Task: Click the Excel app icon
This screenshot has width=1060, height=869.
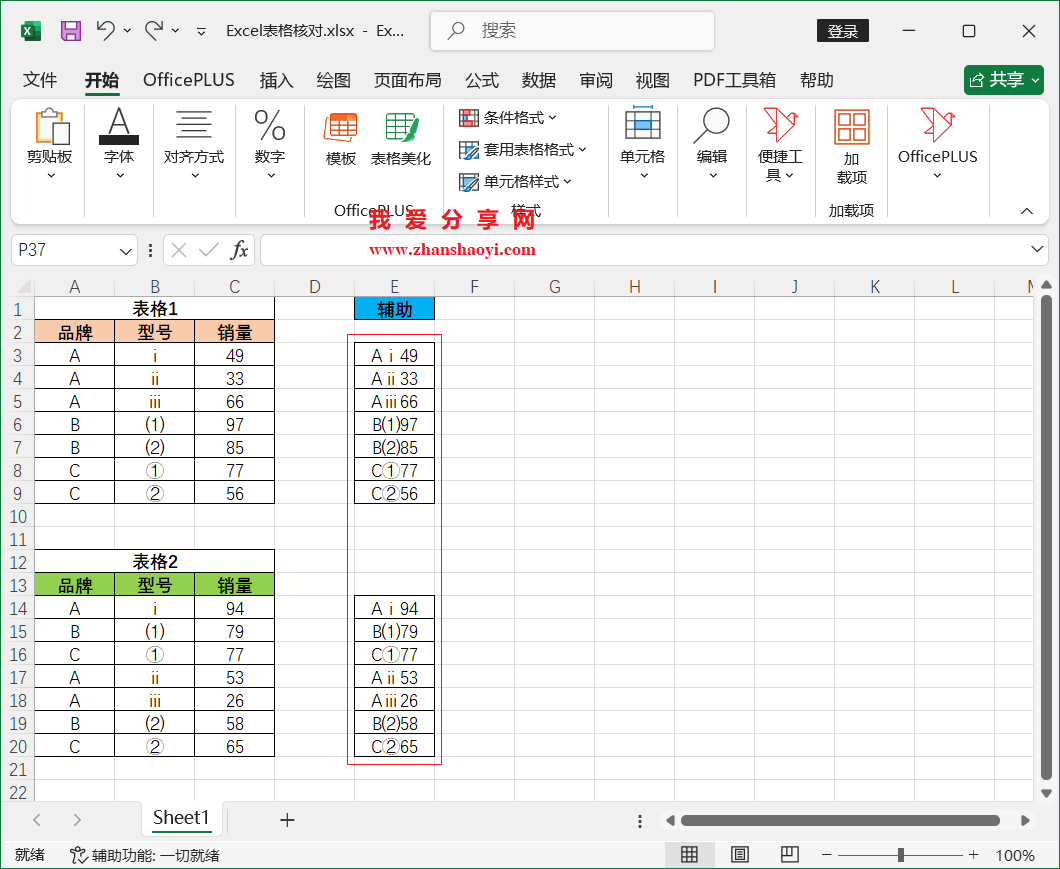Action: click(x=31, y=31)
